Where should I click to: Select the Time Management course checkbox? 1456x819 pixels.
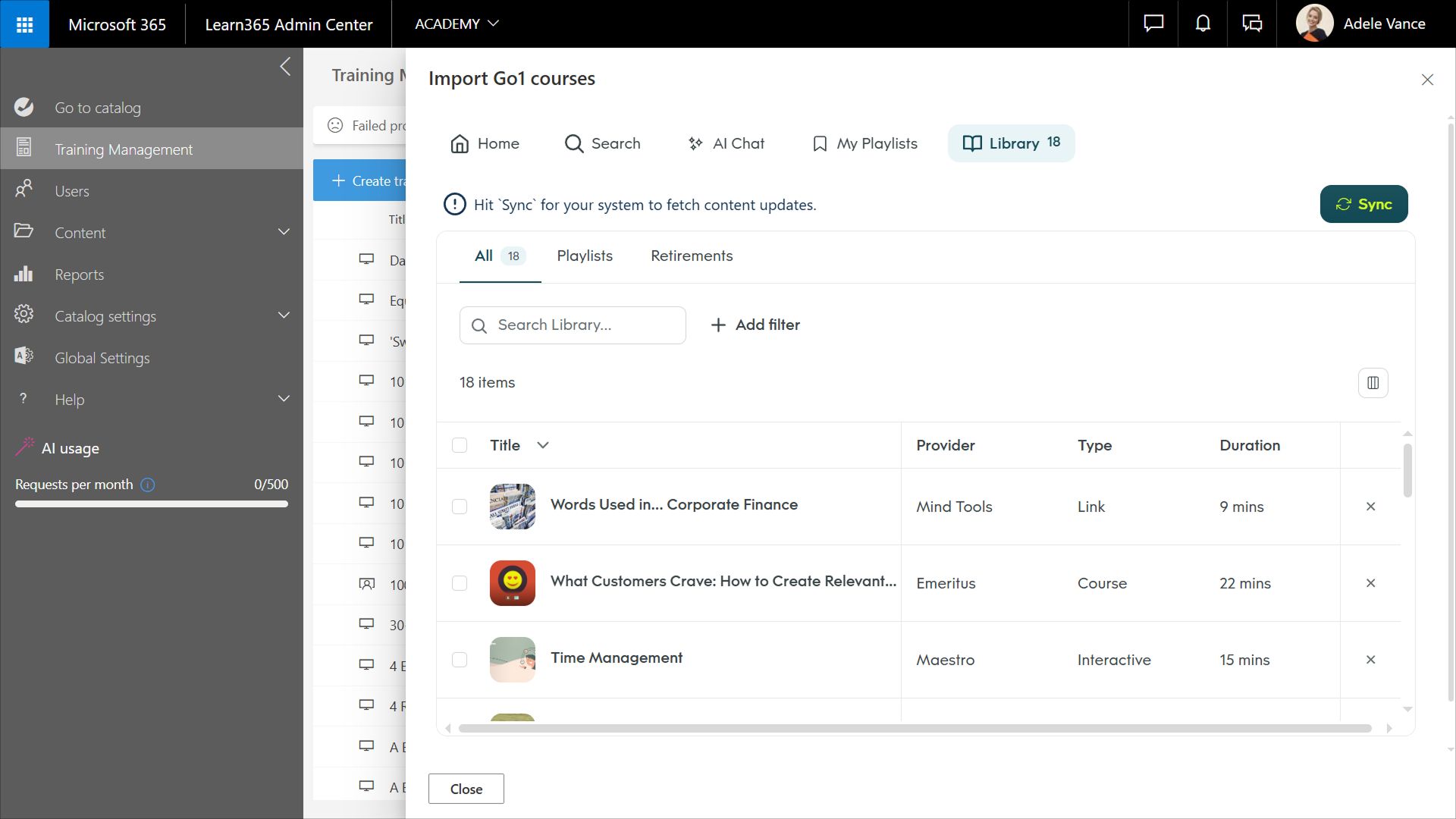click(x=460, y=660)
